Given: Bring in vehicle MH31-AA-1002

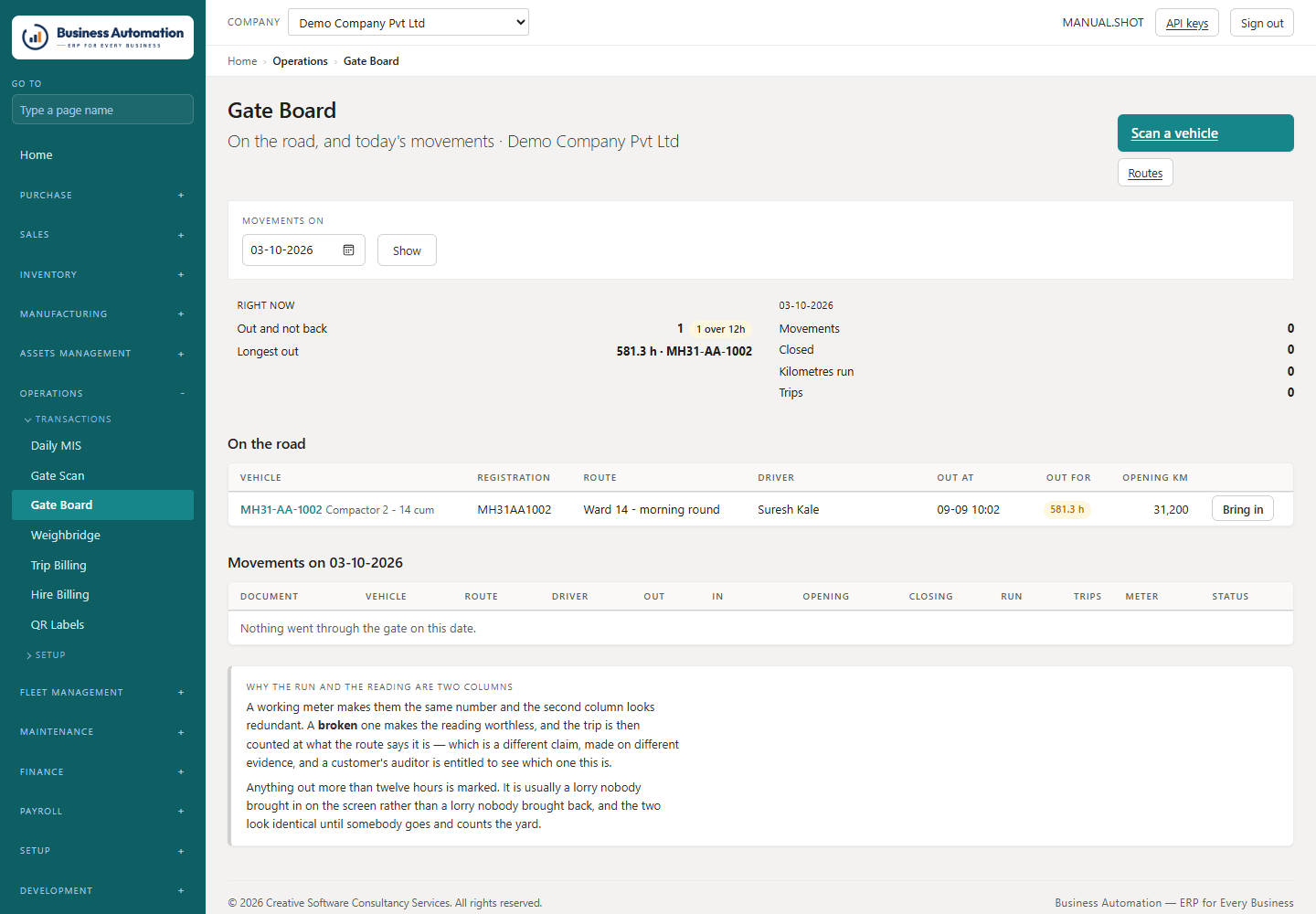Looking at the screenshot, I should pos(1243,509).
